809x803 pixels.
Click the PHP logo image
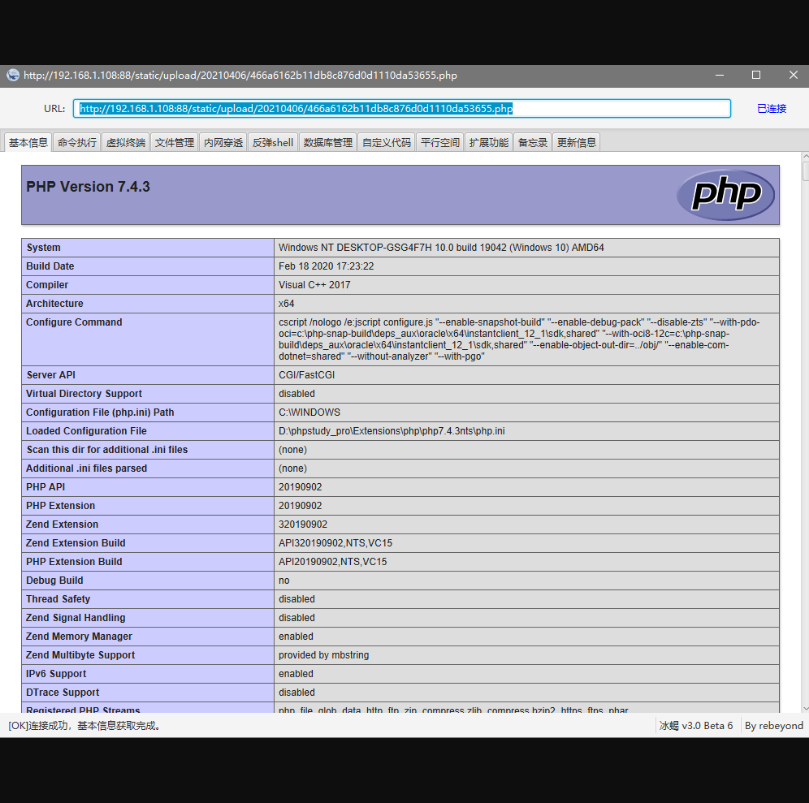pyautogui.click(x=725, y=194)
